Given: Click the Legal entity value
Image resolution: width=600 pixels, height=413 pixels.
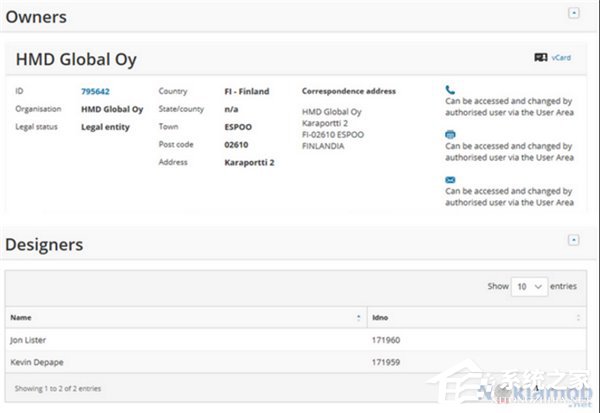Looking at the screenshot, I should (105, 127).
